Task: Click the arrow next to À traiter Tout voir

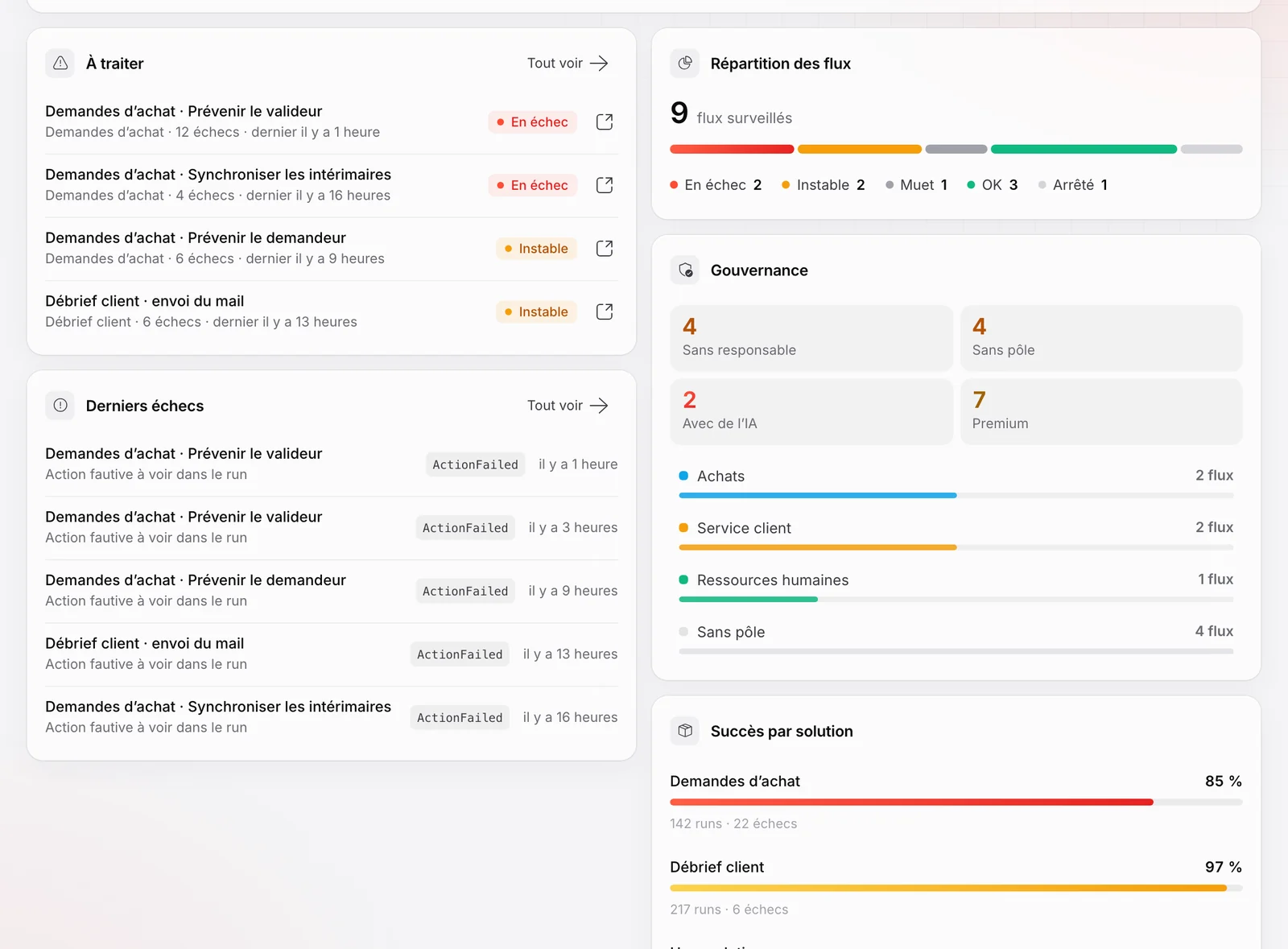Action: 599,63
